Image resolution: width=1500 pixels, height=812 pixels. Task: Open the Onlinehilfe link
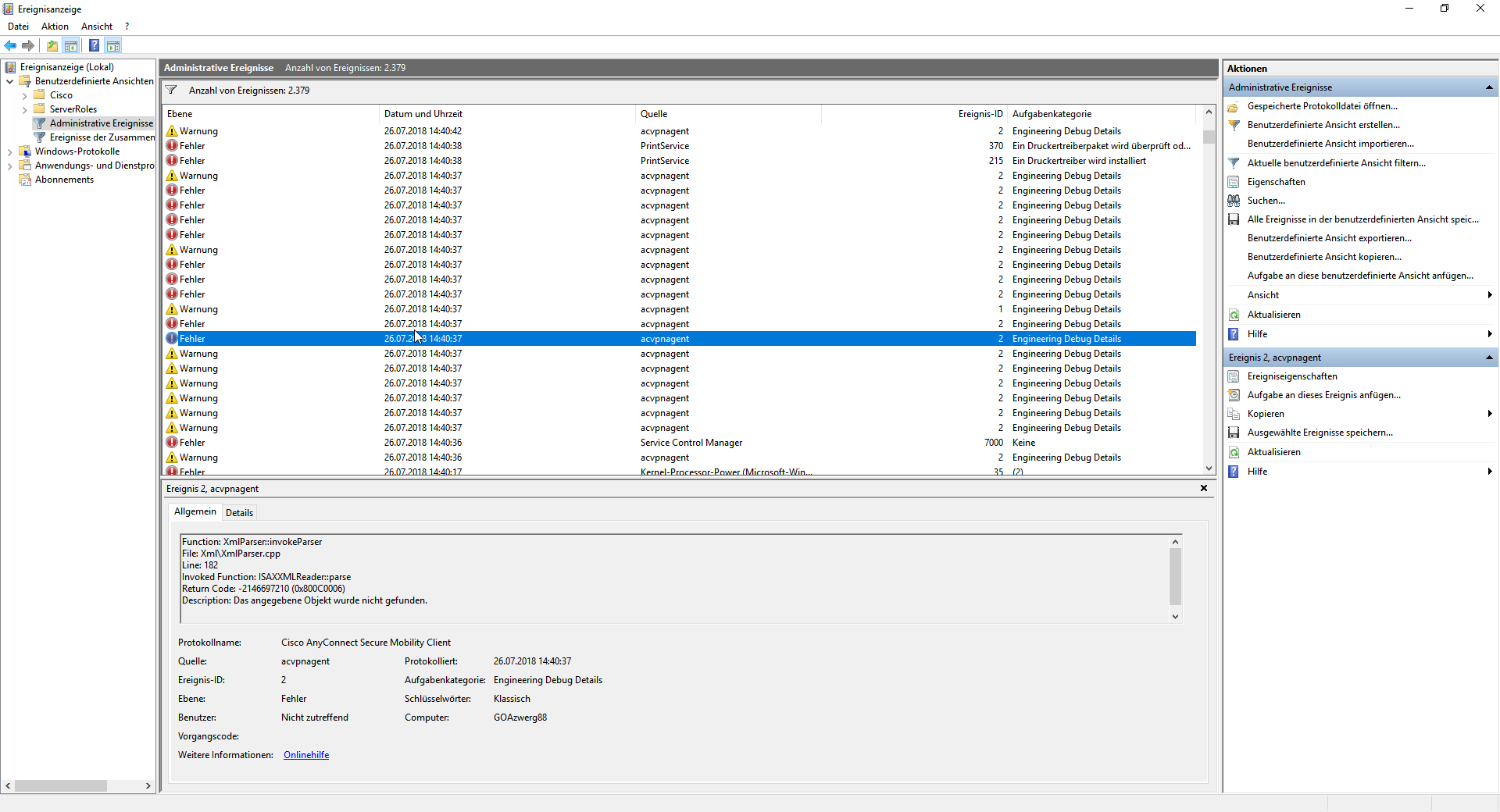point(306,755)
